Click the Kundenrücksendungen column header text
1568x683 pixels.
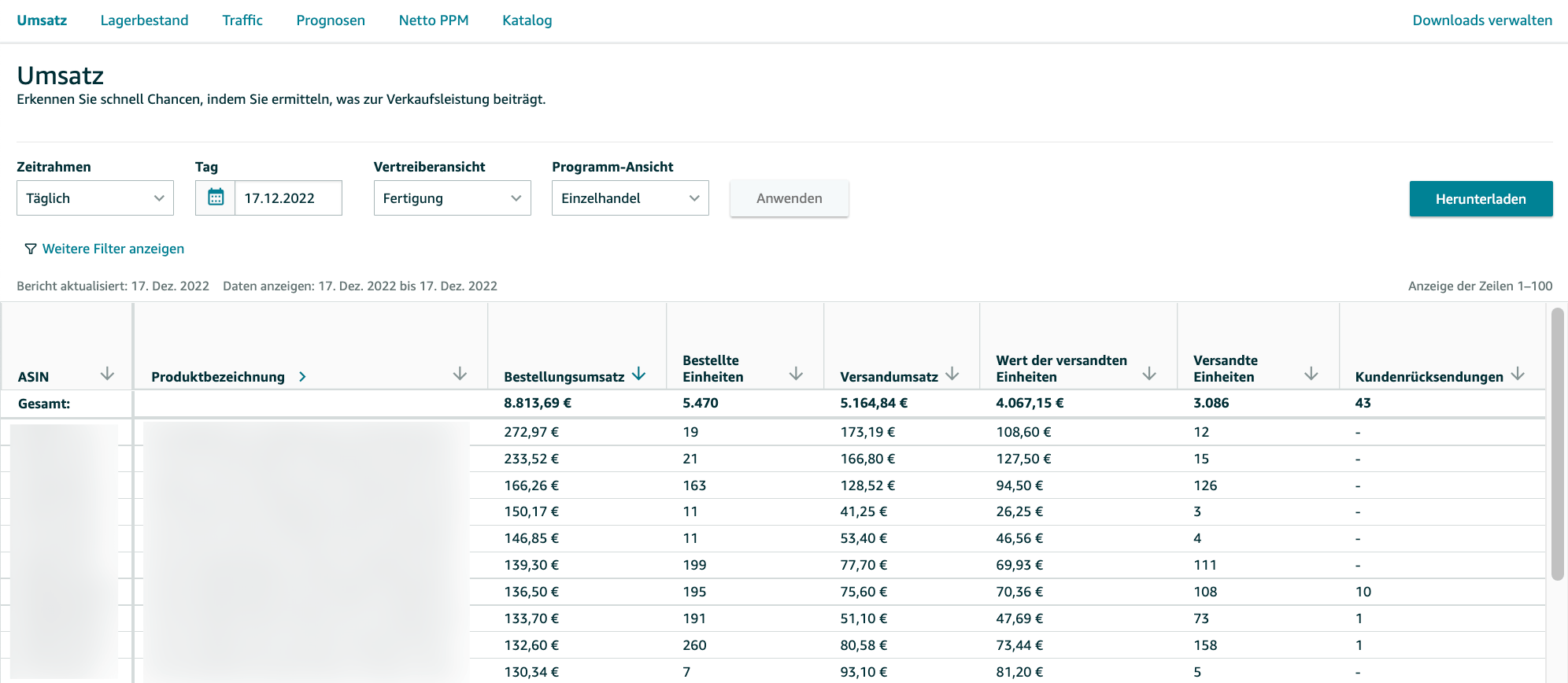point(1429,377)
